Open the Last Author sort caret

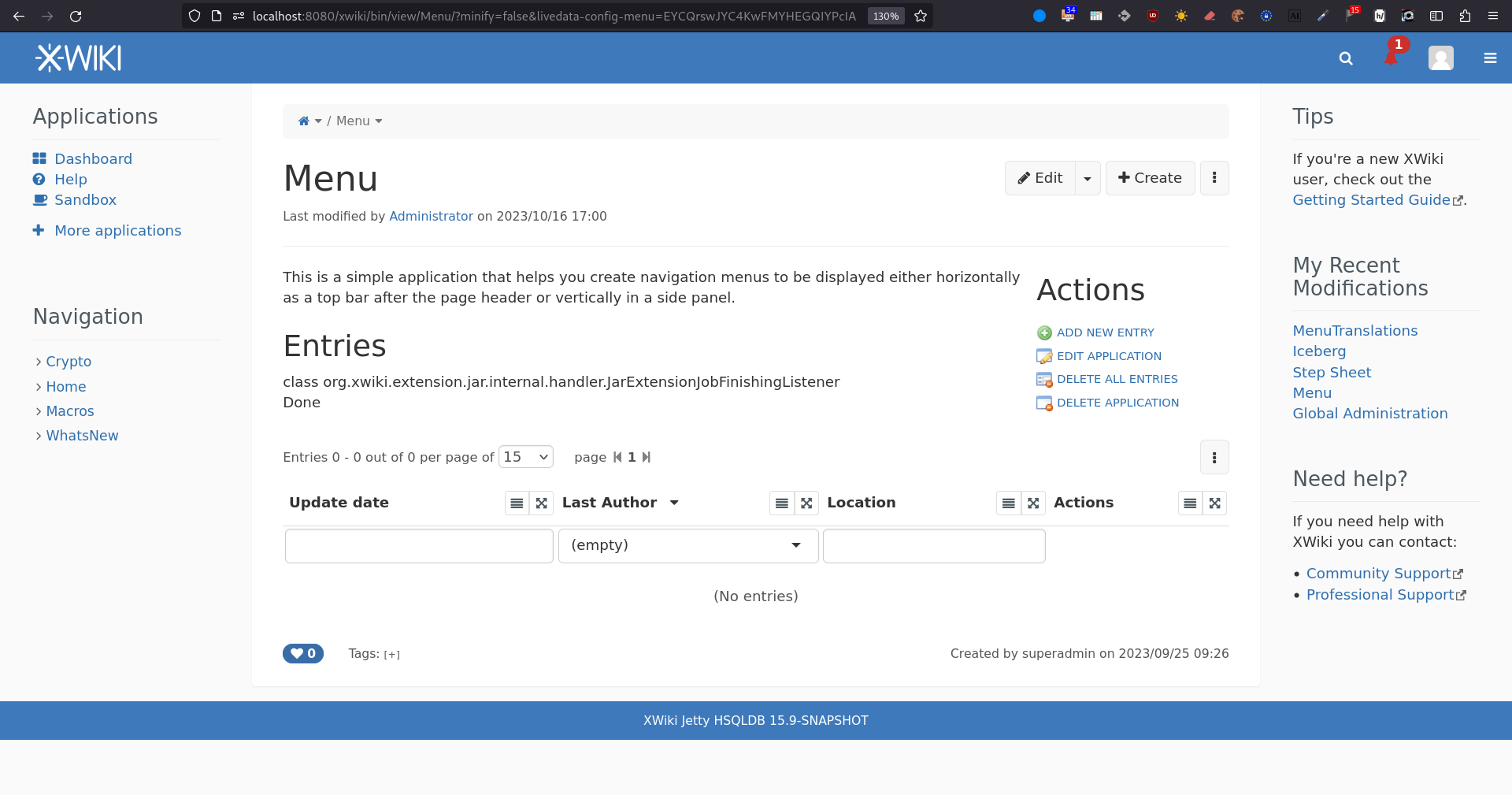tap(674, 503)
